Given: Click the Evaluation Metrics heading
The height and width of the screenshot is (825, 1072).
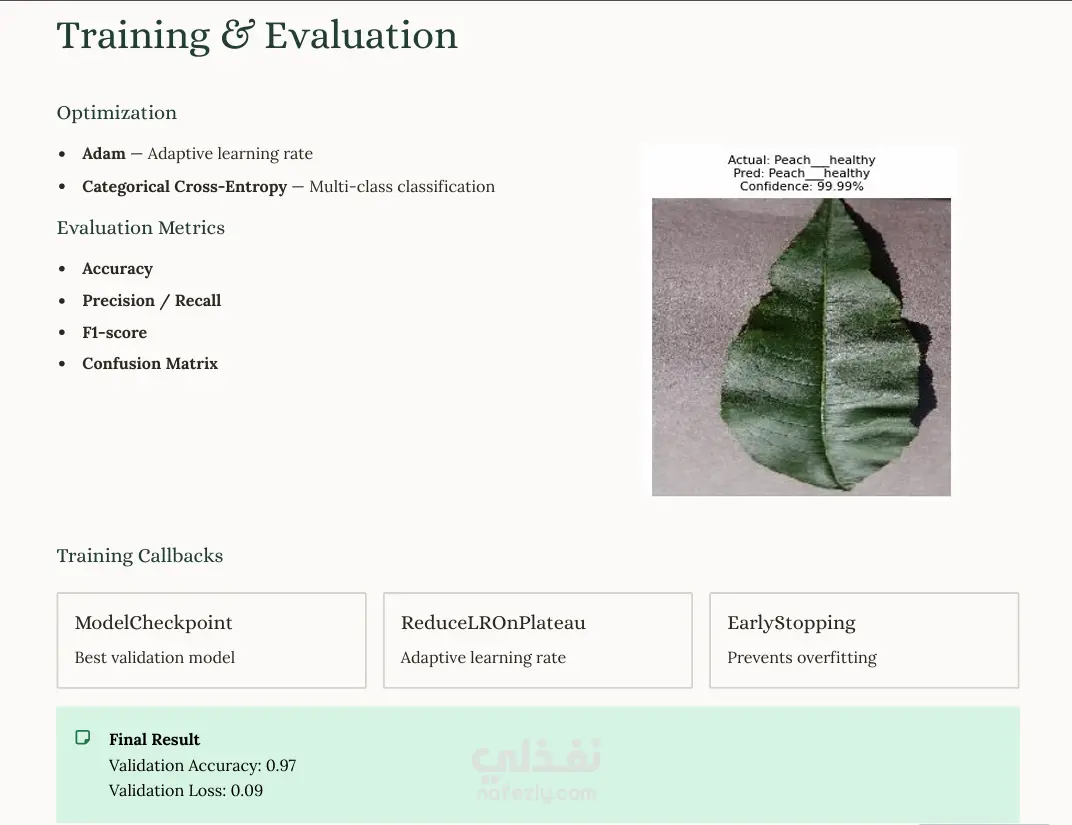Looking at the screenshot, I should tap(141, 228).
